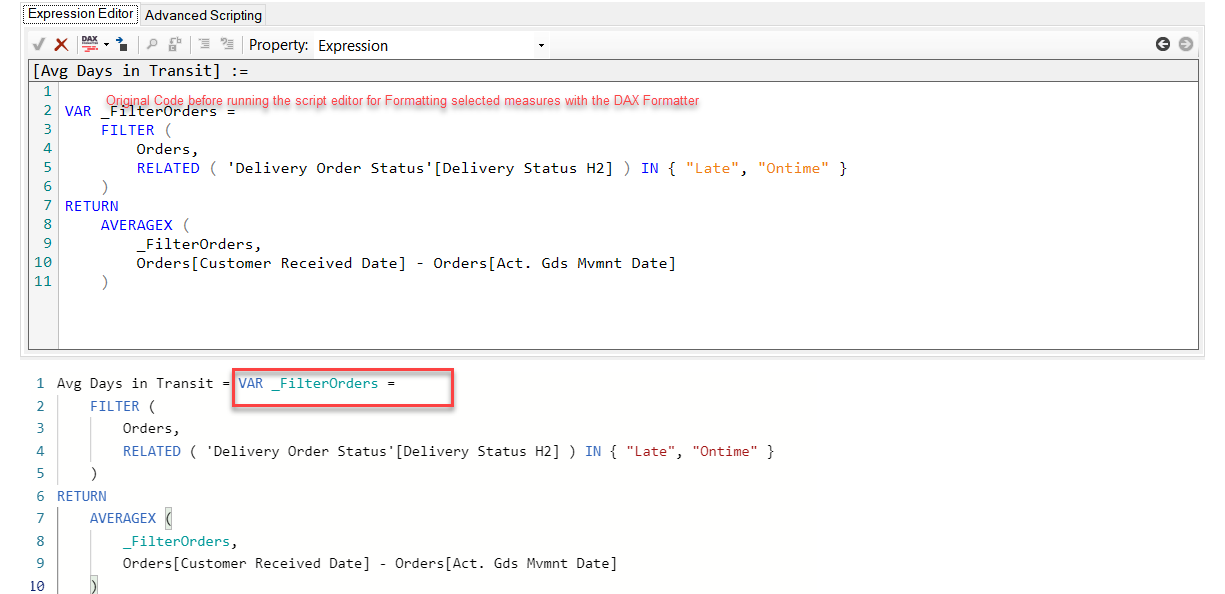The image size is (1225, 594).
Task: Click the AVERAGEX function on line 8
Action: coord(136,224)
